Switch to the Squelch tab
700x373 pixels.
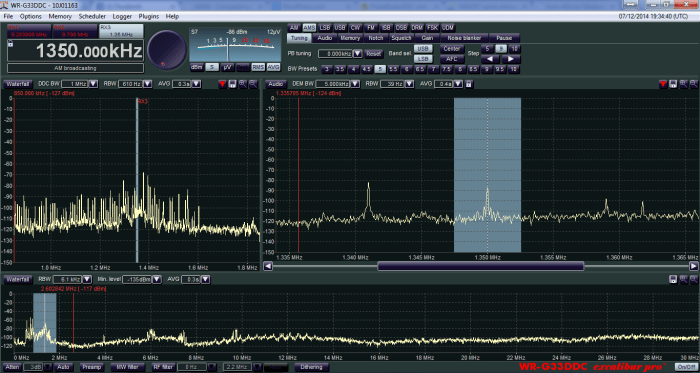tap(401, 38)
